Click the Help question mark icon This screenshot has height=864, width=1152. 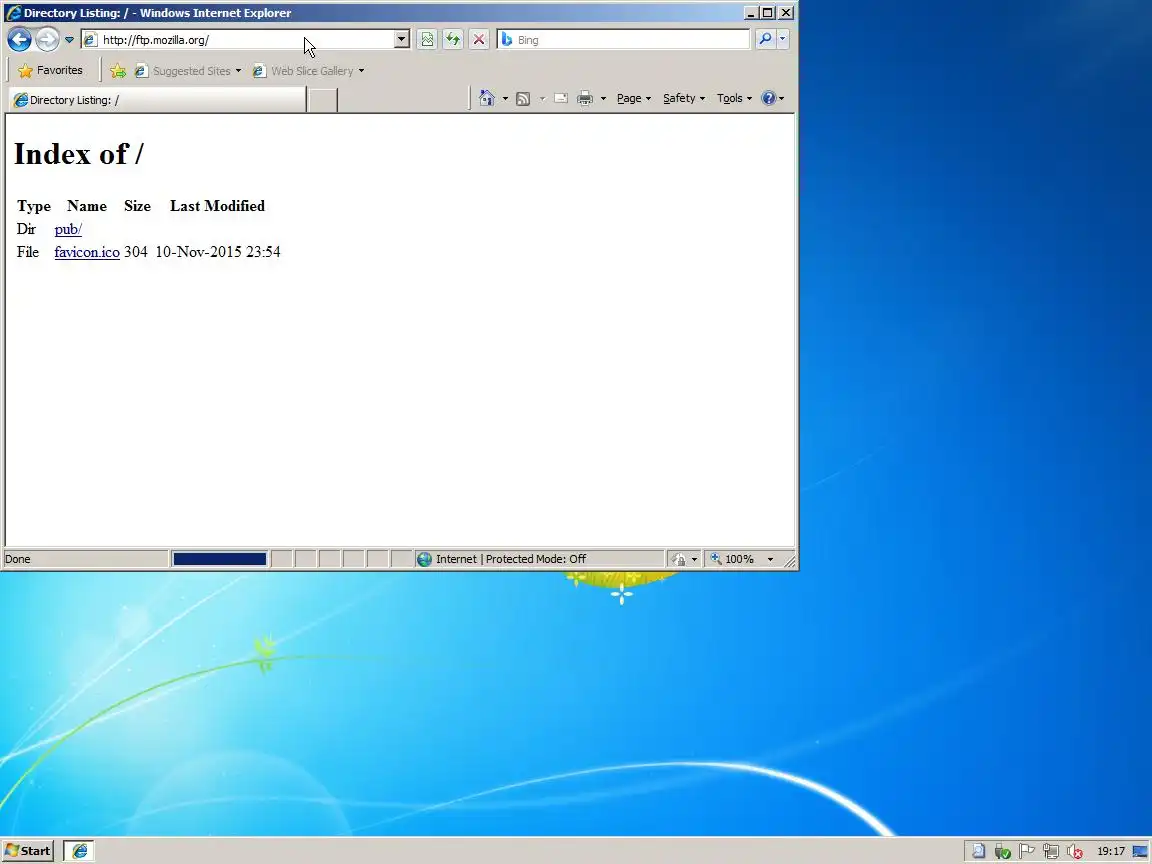click(768, 98)
